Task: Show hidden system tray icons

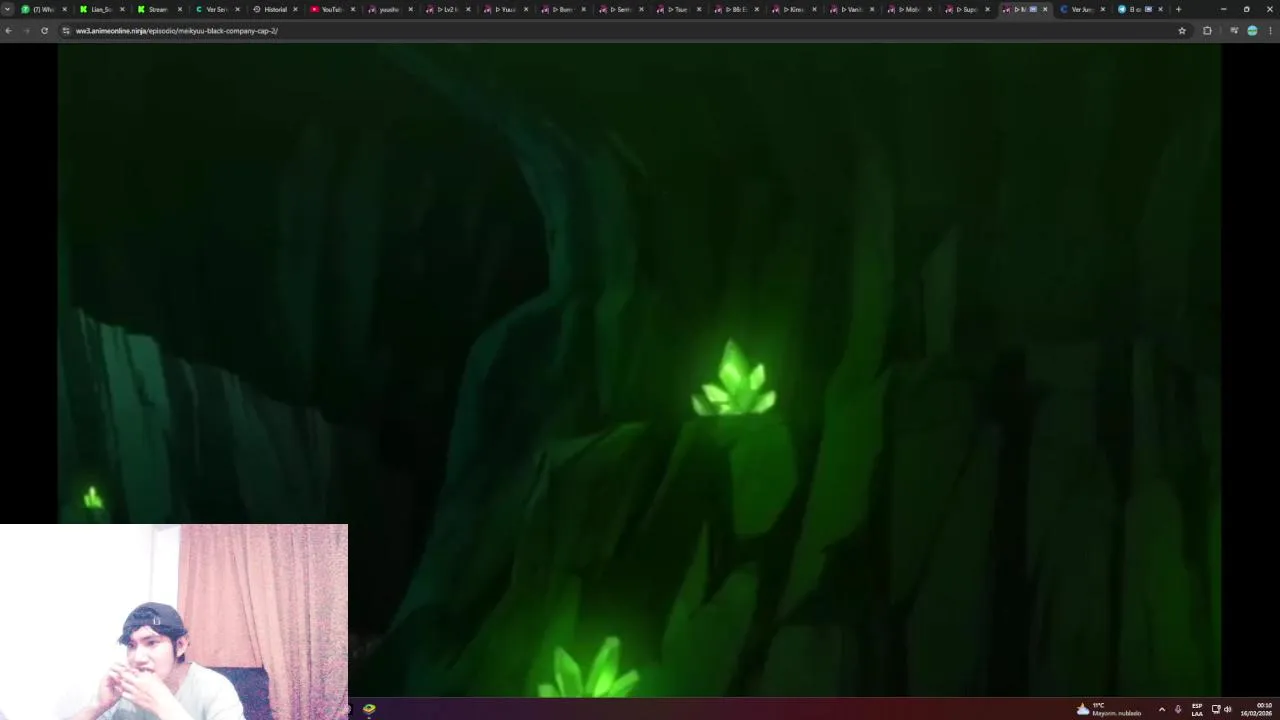Action: pyautogui.click(x=1161, y=709)
